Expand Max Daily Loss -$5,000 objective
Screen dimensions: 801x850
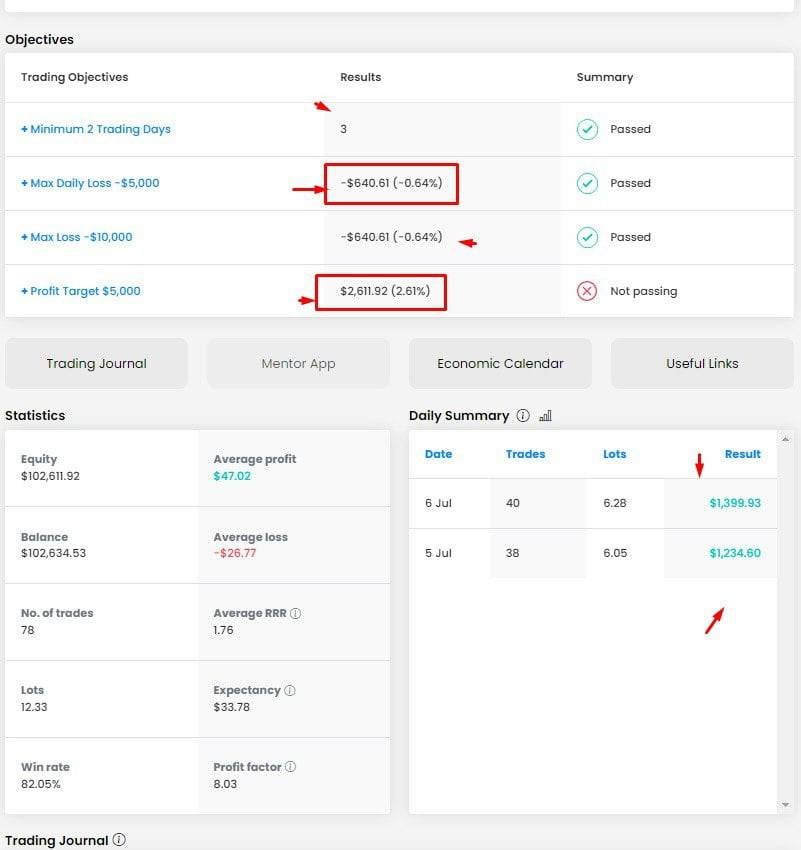click(x=90, y=183)
